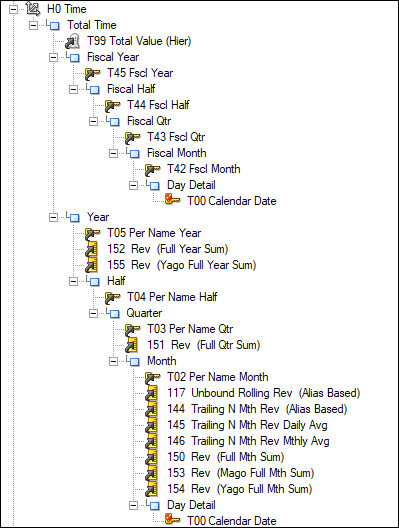The height and width of the screenshot is (528, 399).
Task: Select 152 Rev (Full Year Sum) text
Action: coord(168,249)
